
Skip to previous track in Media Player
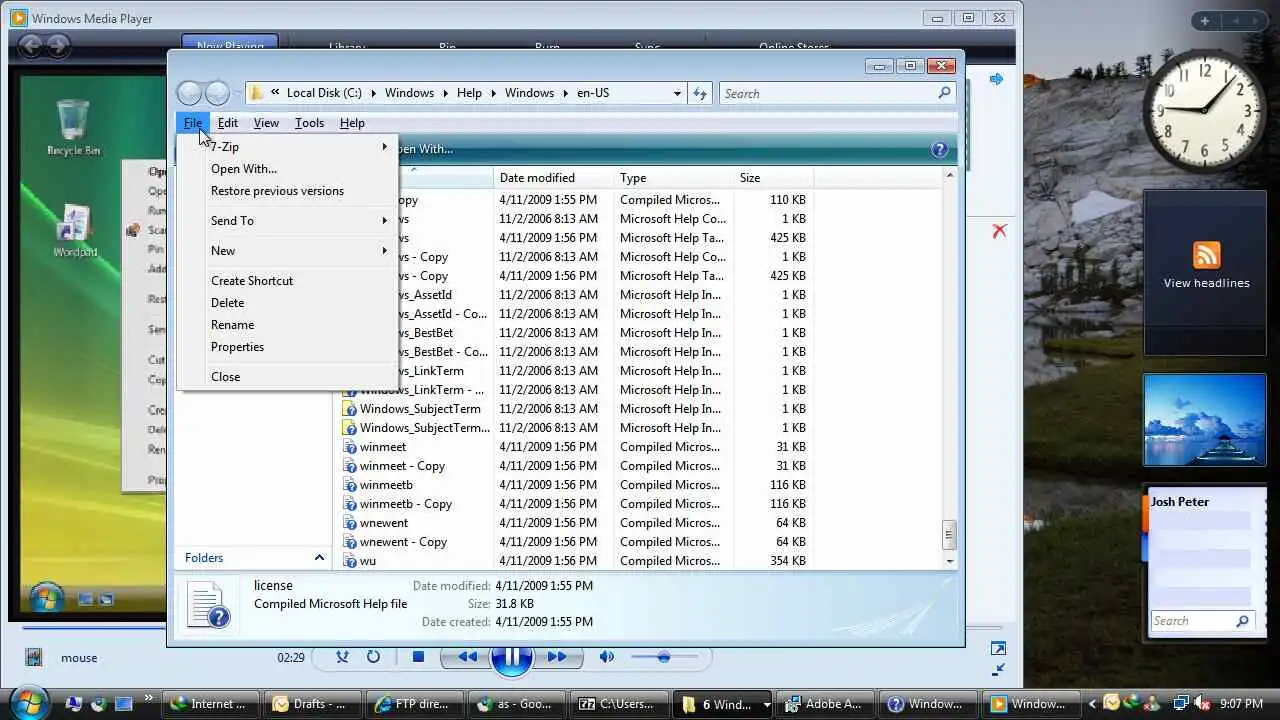tap(466, 657)
